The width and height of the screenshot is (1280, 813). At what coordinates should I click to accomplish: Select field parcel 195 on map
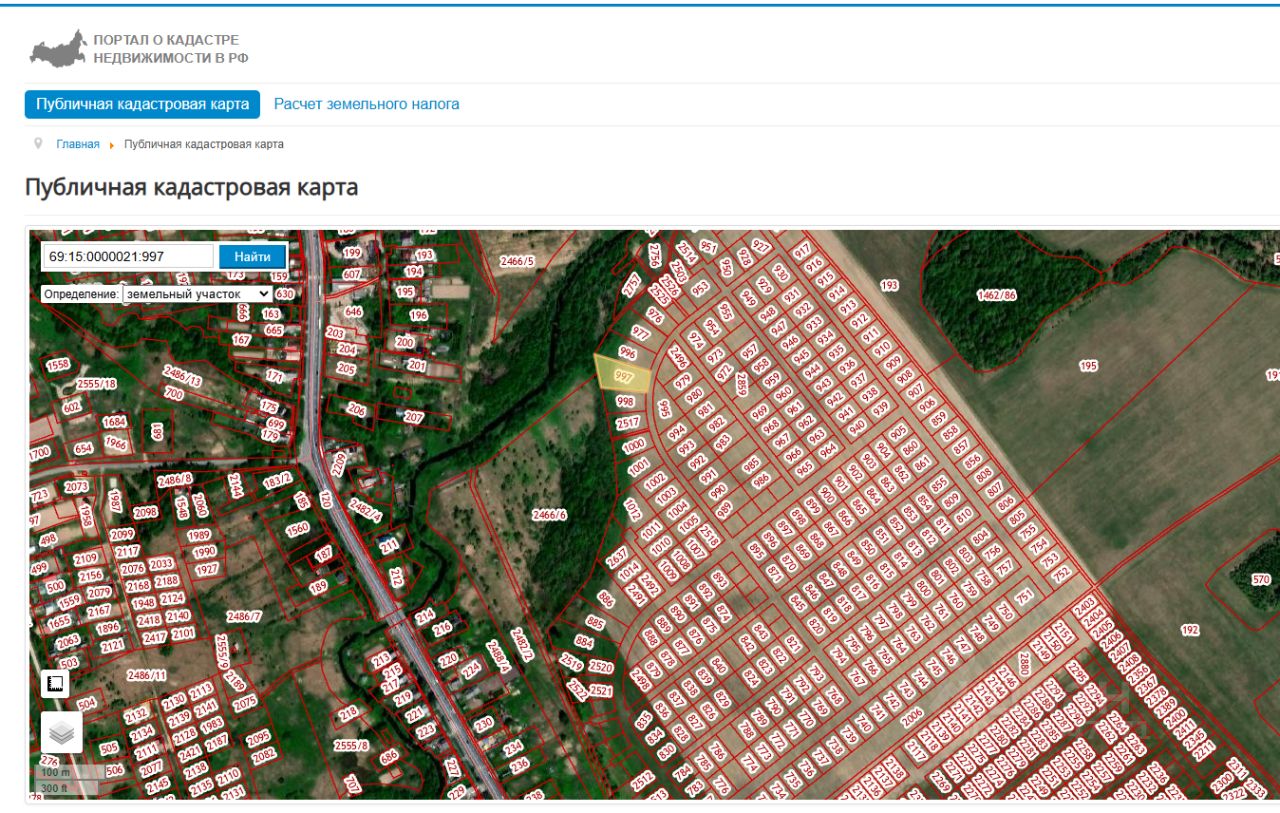tap(1089, 366)
